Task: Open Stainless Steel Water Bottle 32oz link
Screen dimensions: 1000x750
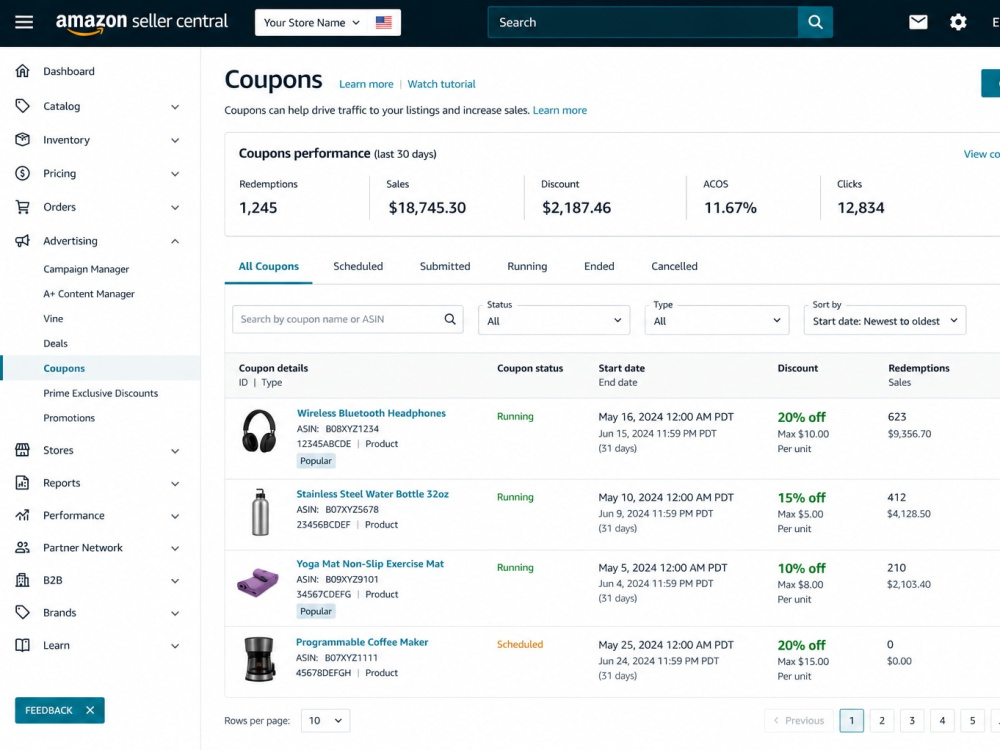Action: point(372,494)
